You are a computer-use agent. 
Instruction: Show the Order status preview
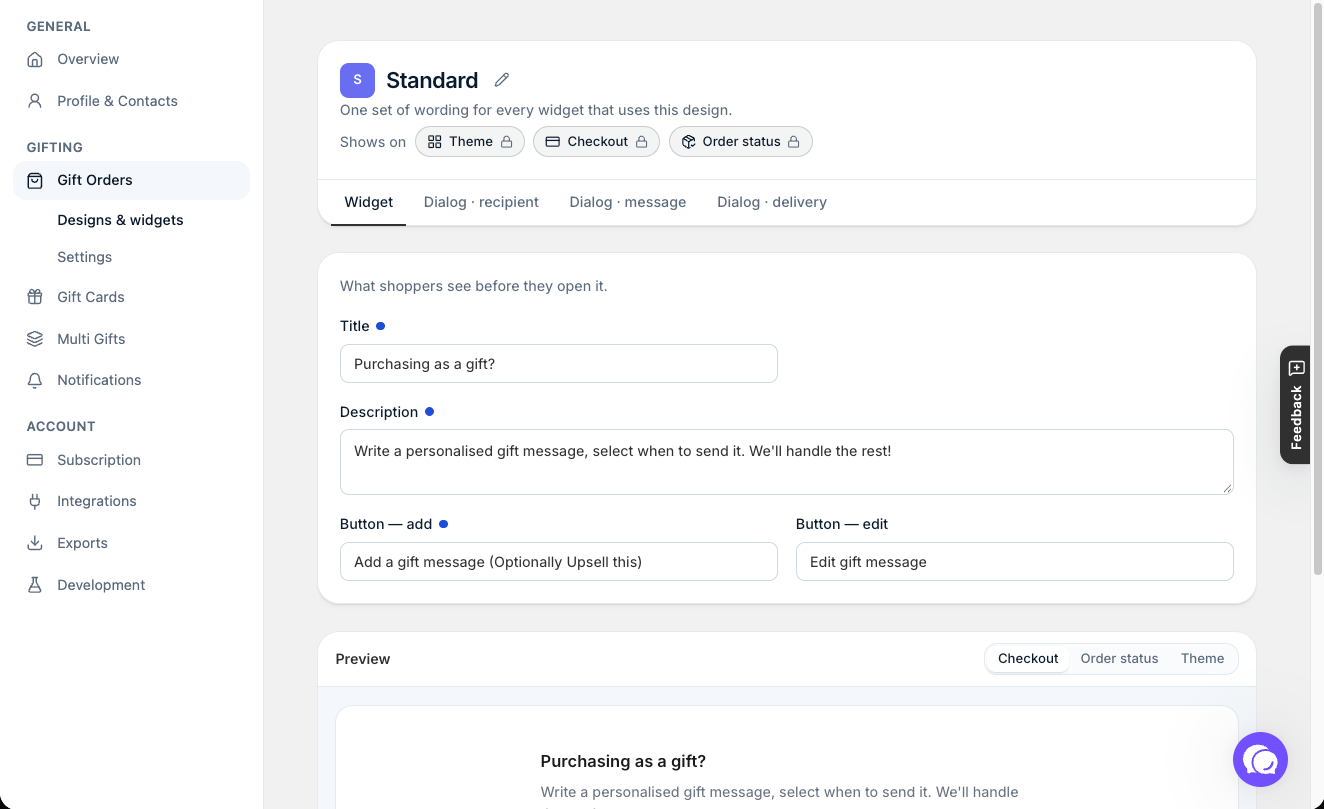click(1119, 659)
